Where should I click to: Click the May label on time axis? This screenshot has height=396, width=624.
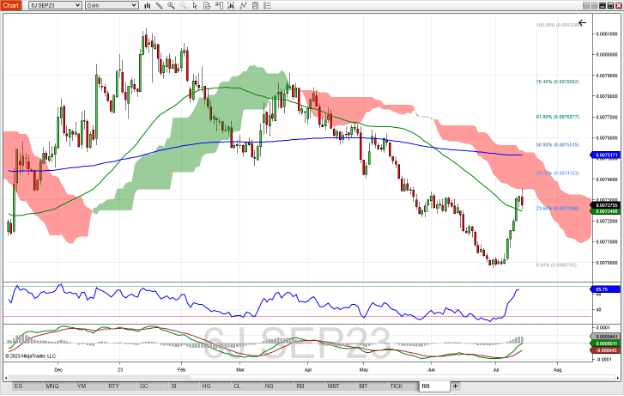coord(364,370)
